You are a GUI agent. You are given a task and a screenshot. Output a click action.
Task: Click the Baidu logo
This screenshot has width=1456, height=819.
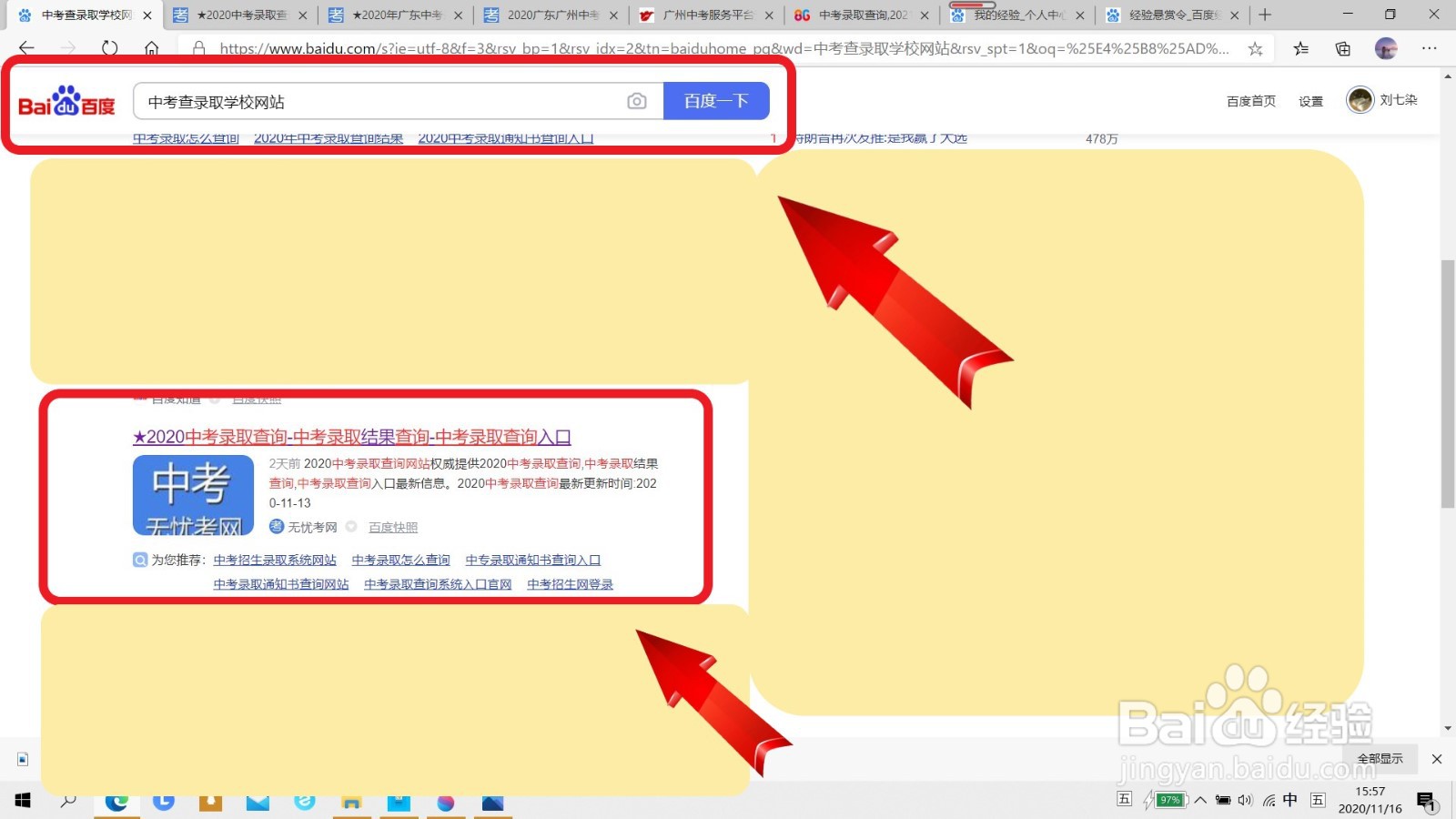pyautogui.click(x=66, y=101)
